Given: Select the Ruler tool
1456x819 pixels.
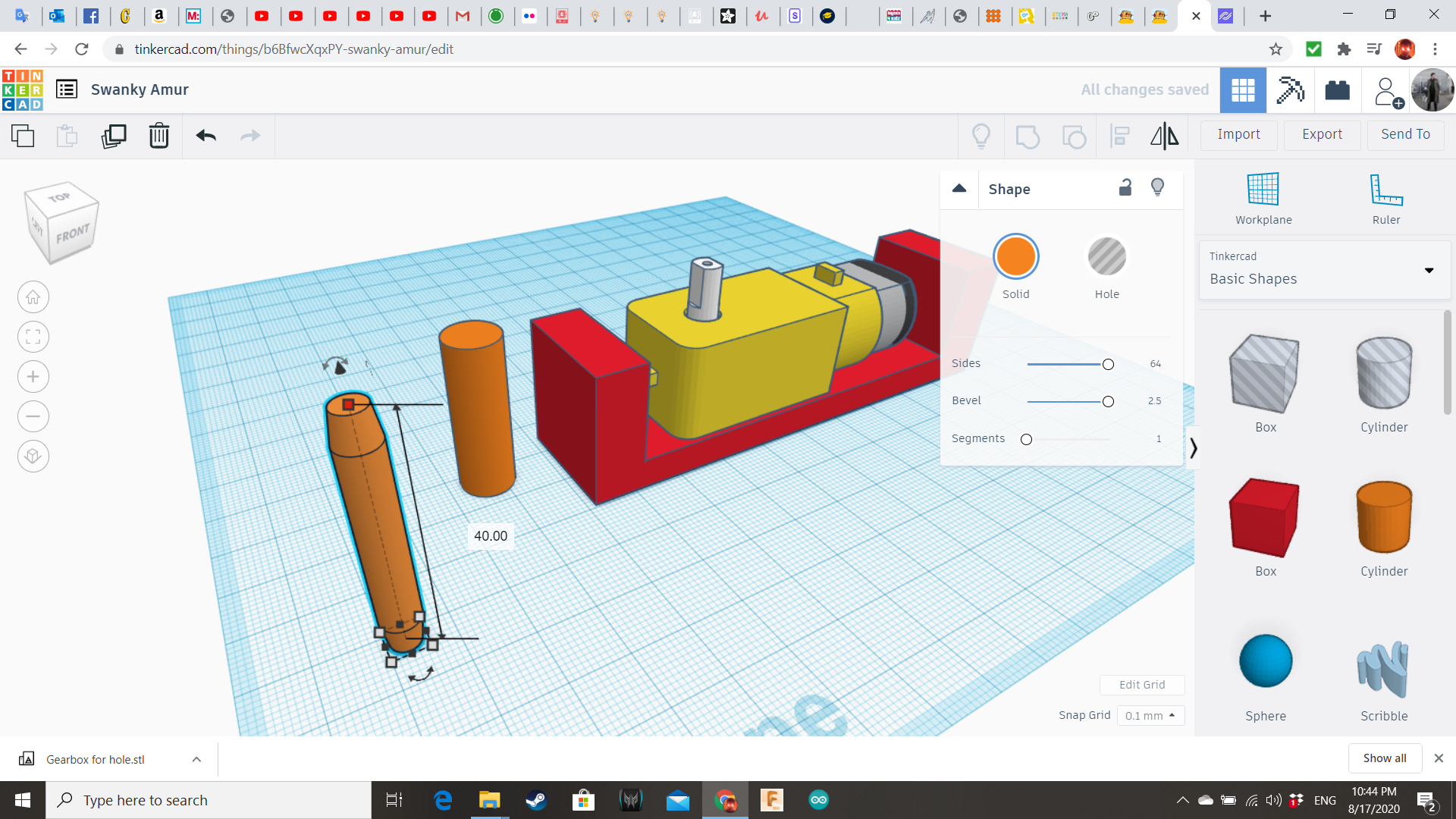Looking at the screenshot, I should pyautogui.click(x=1386, y=196).
